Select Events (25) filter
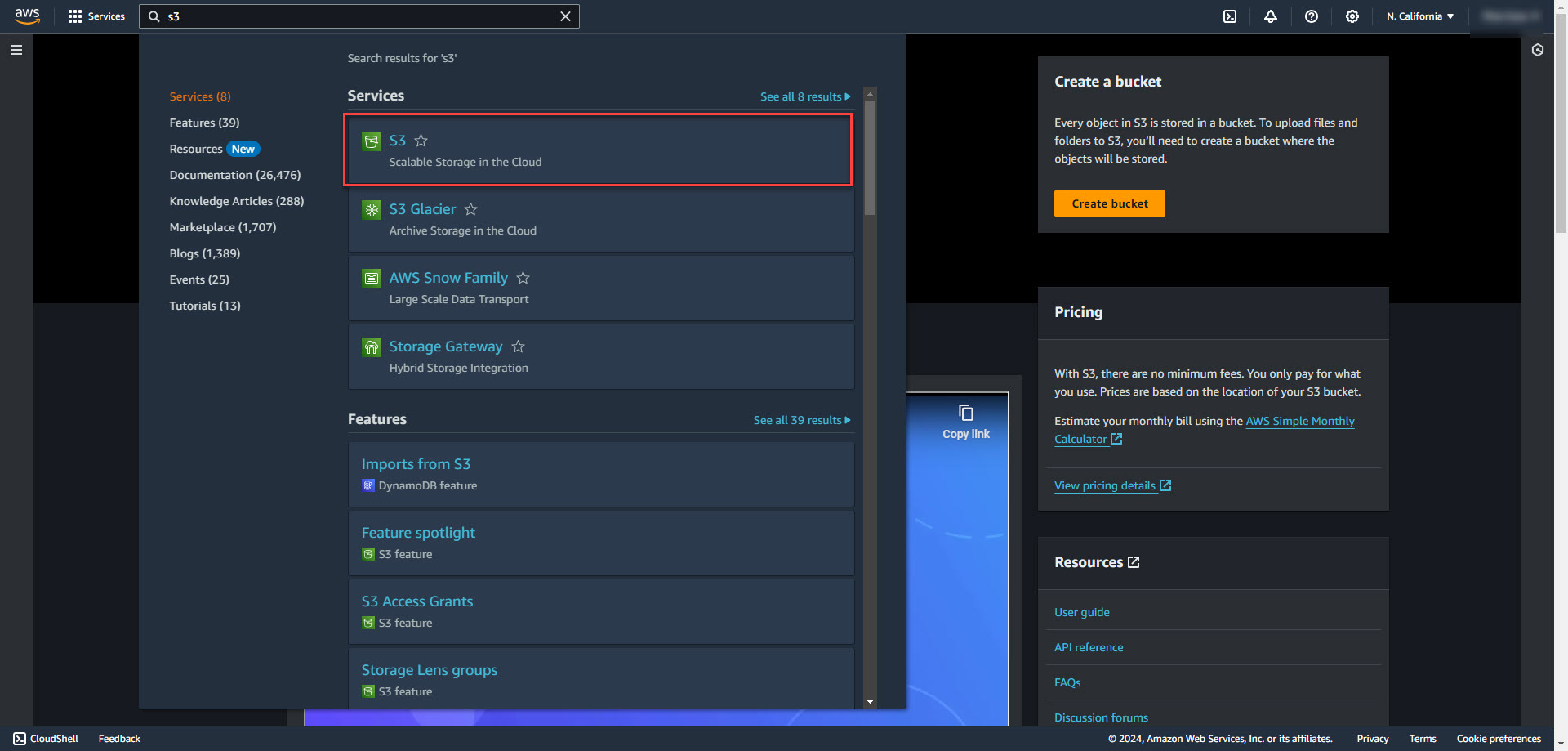 199,279
